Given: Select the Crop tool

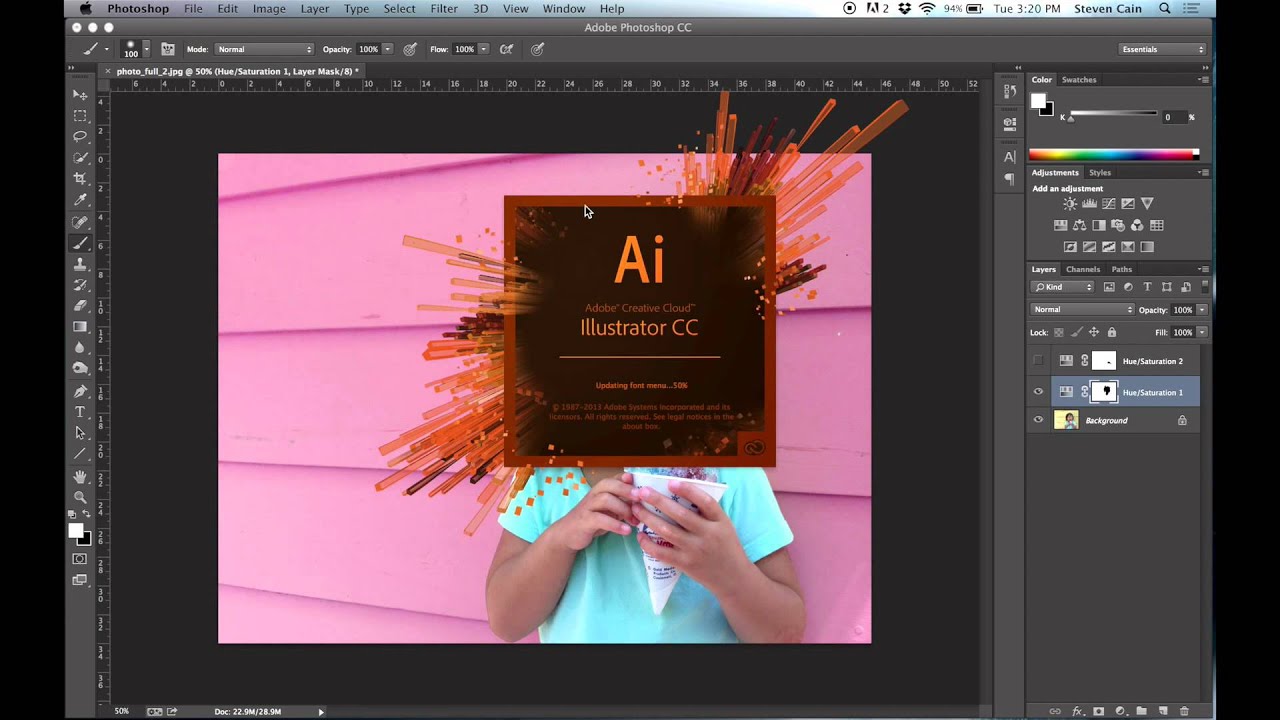Looking at the screenshot, I should (x=80, y=178).
